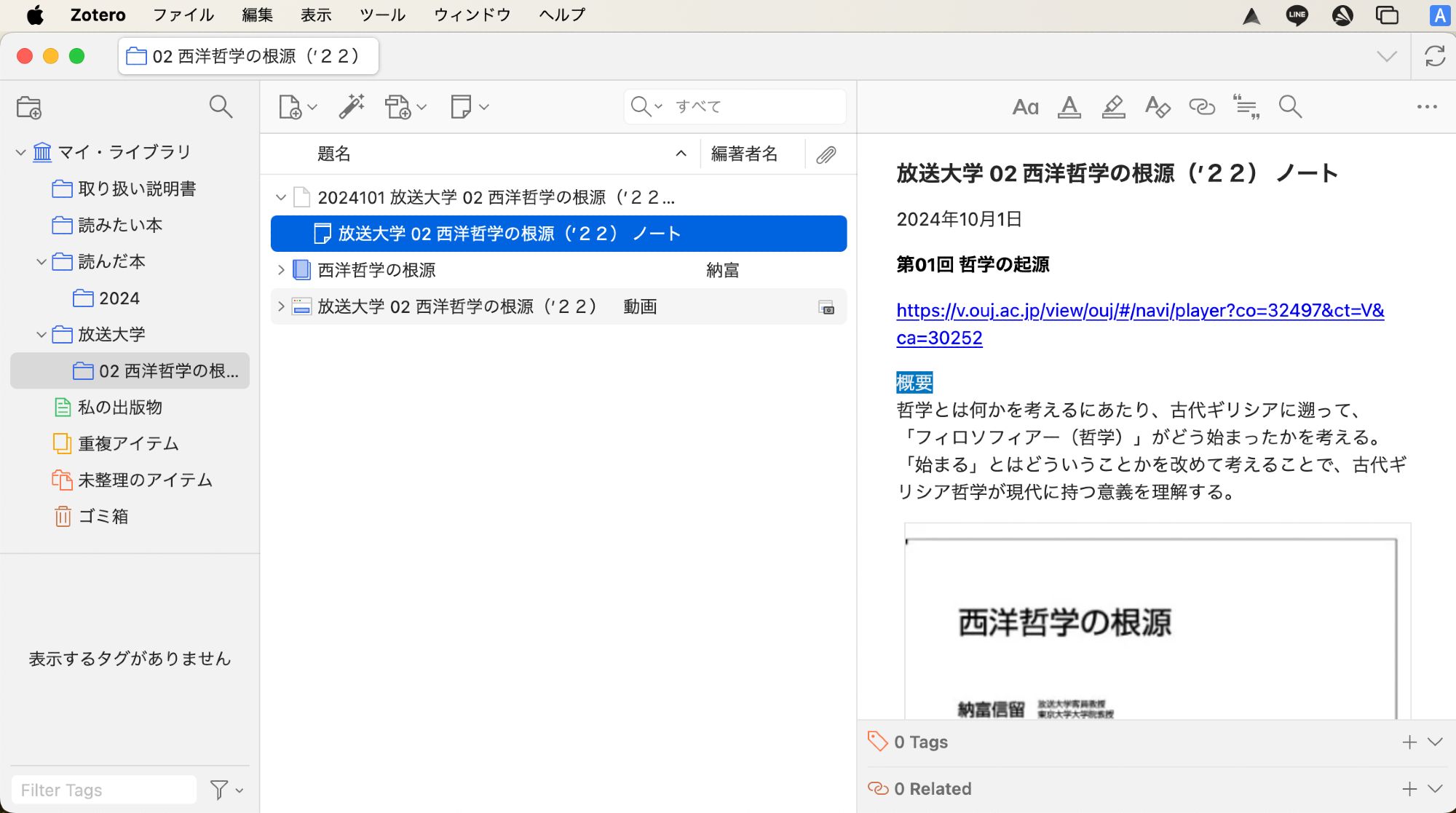Add a related item with plus button
1456x813 pixels.
click(1409, 788)
